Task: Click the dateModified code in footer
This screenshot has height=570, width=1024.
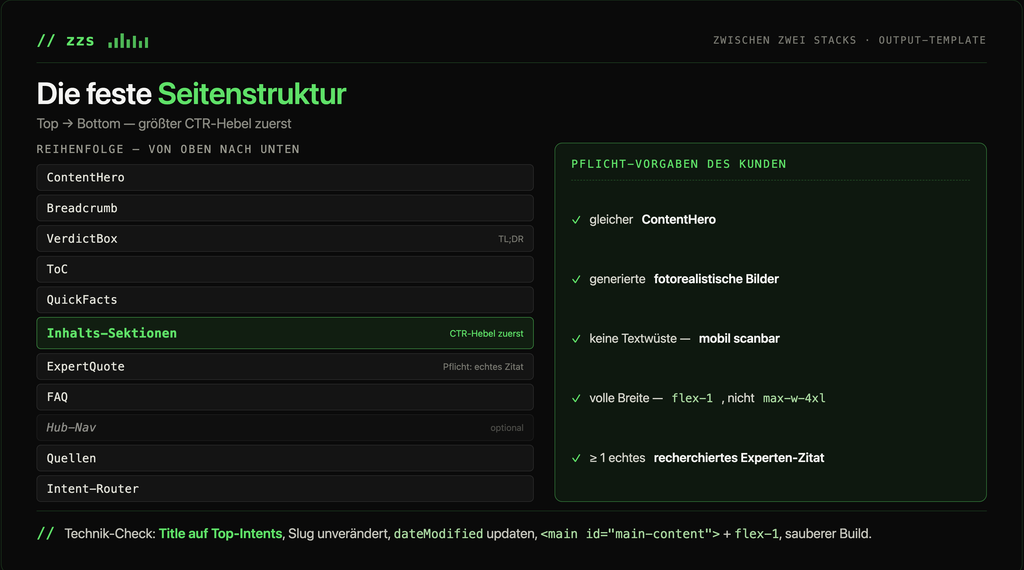Action: [438, 534]
